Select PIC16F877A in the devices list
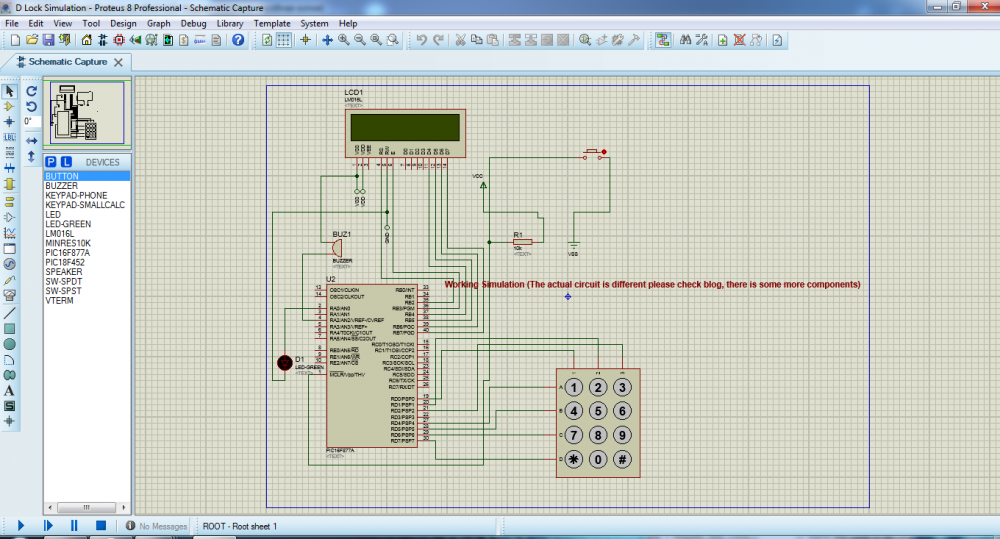1000x539 pixels. click(x=68, y=253)
